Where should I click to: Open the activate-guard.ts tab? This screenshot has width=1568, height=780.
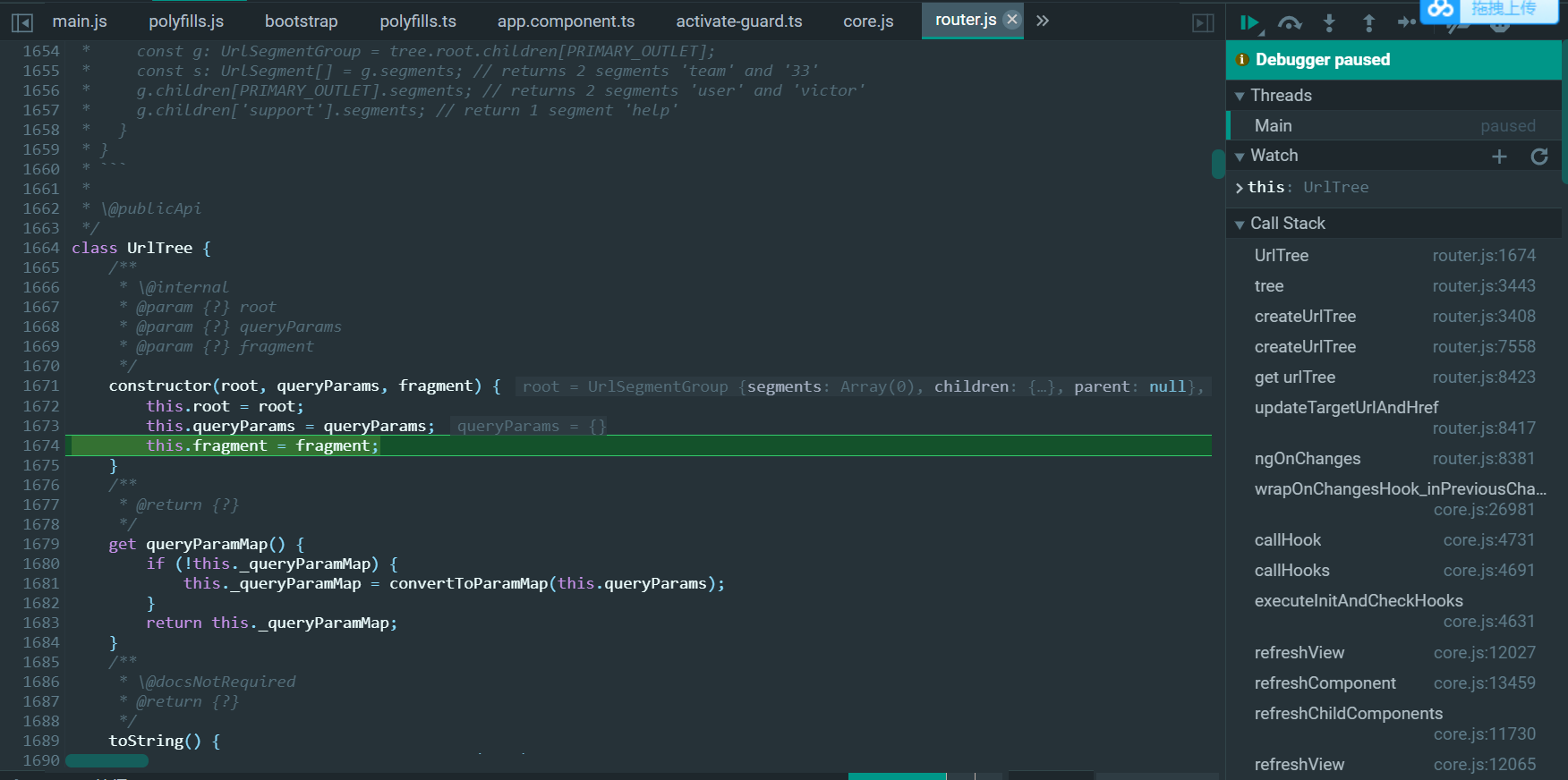(738, 21)
